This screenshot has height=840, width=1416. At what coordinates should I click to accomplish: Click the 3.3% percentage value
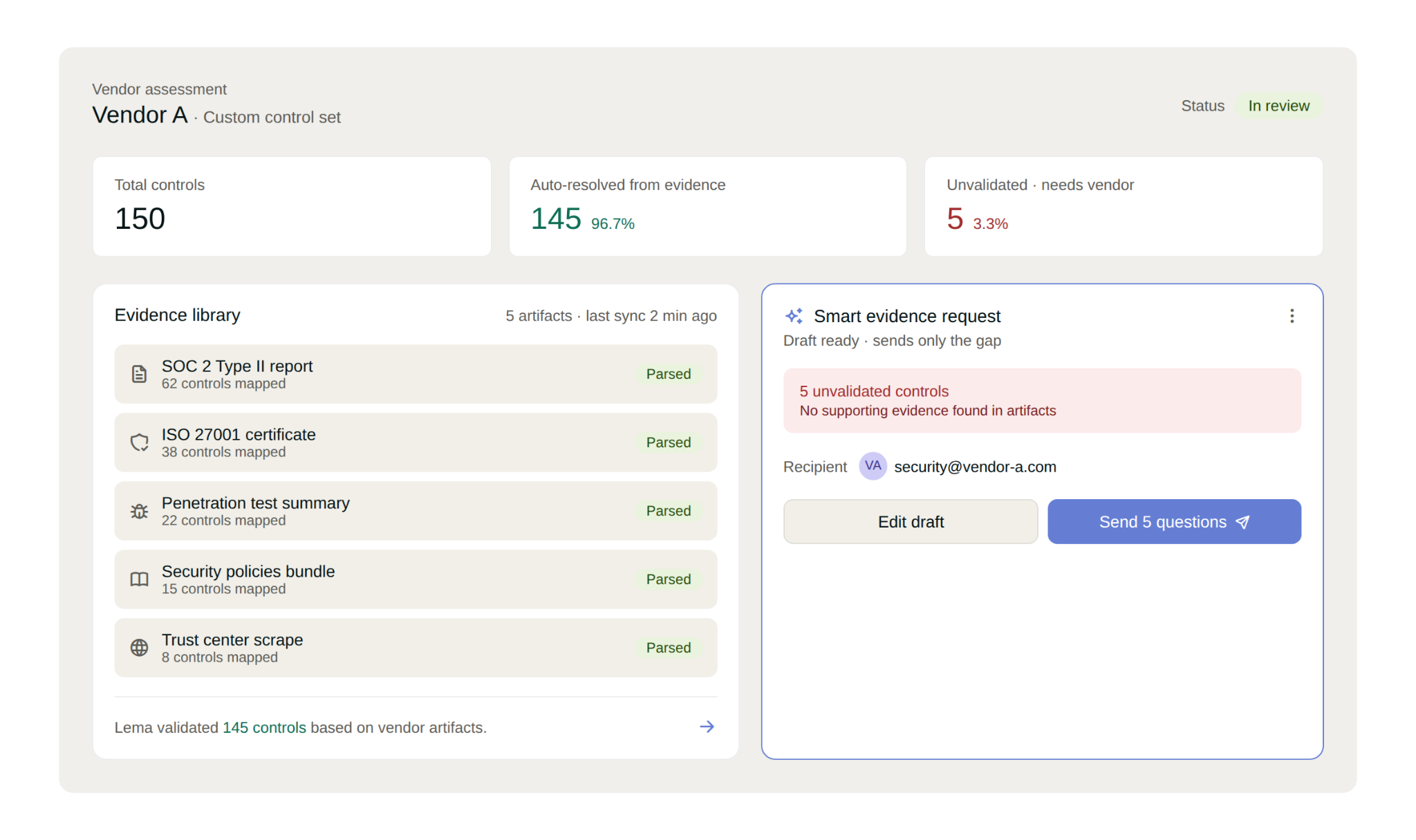pos(990,224)
